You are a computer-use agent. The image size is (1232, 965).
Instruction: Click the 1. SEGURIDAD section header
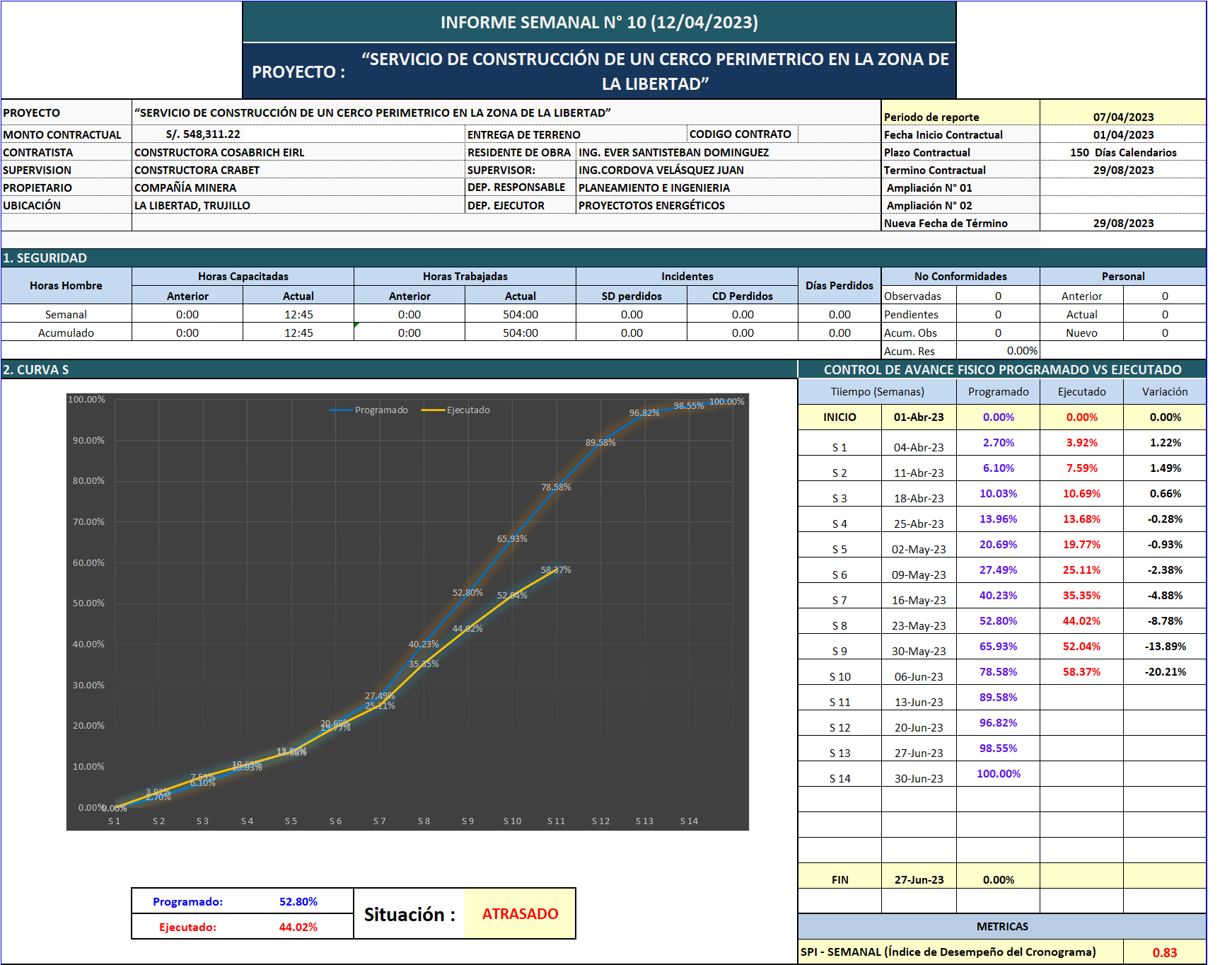(45, 258)
